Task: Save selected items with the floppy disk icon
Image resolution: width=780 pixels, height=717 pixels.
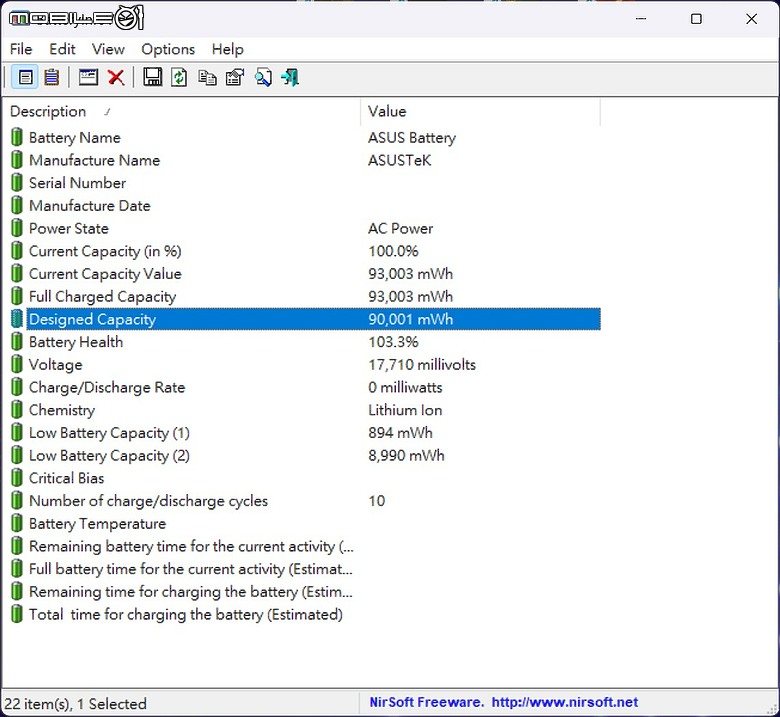Action: 152,78
